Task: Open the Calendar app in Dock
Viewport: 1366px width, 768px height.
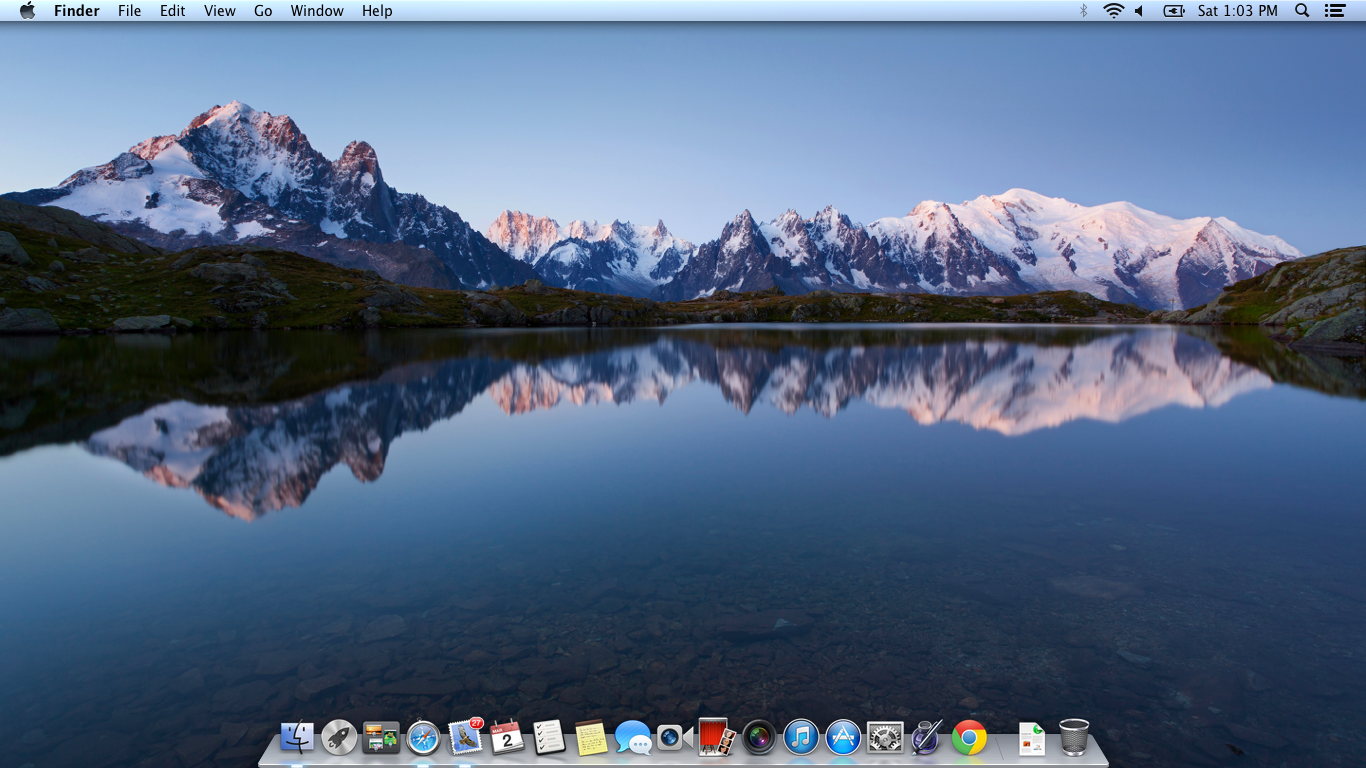Action: [507, 738]
